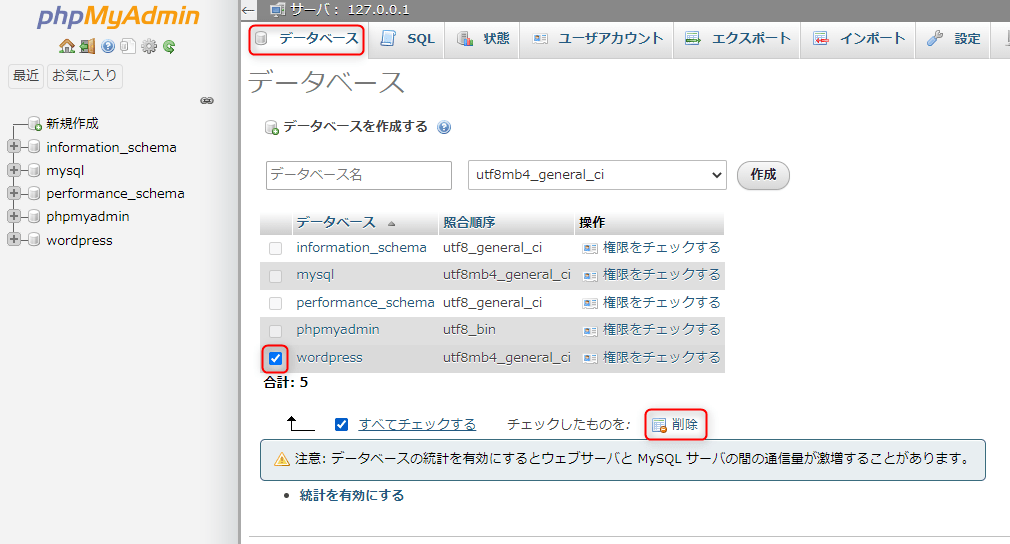The height and width of the screenshot is (544, 1010).
Task: Click the wordpress database link in table
Action: coord(329,358)
